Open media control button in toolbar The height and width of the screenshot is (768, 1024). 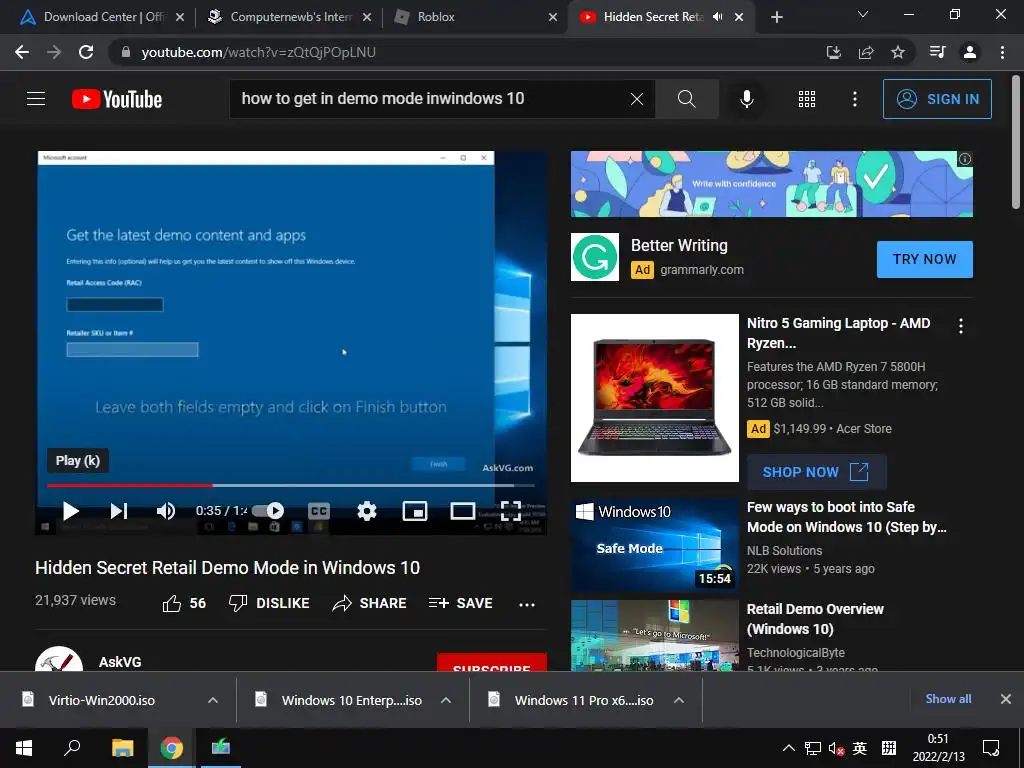937,52
